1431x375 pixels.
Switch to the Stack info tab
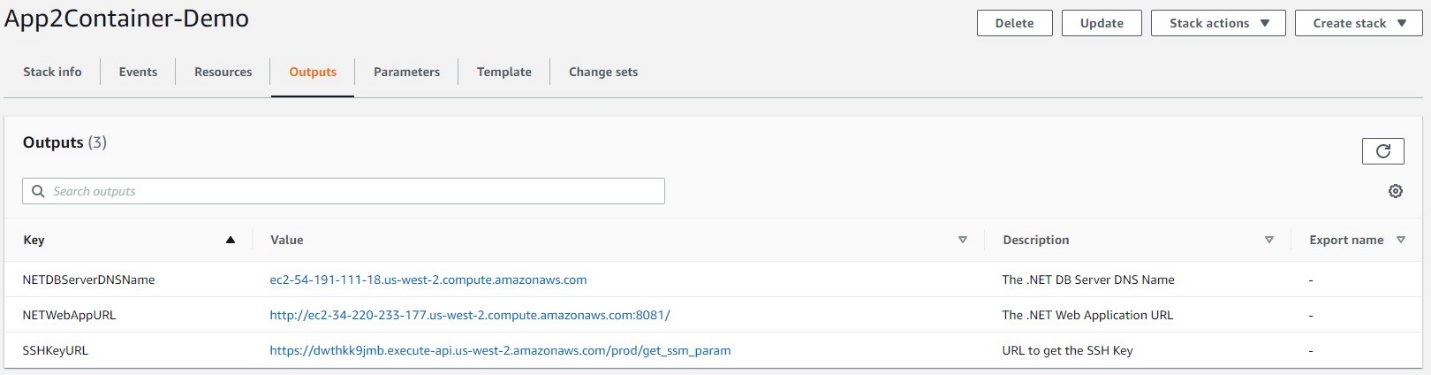[x=52, y=72]
